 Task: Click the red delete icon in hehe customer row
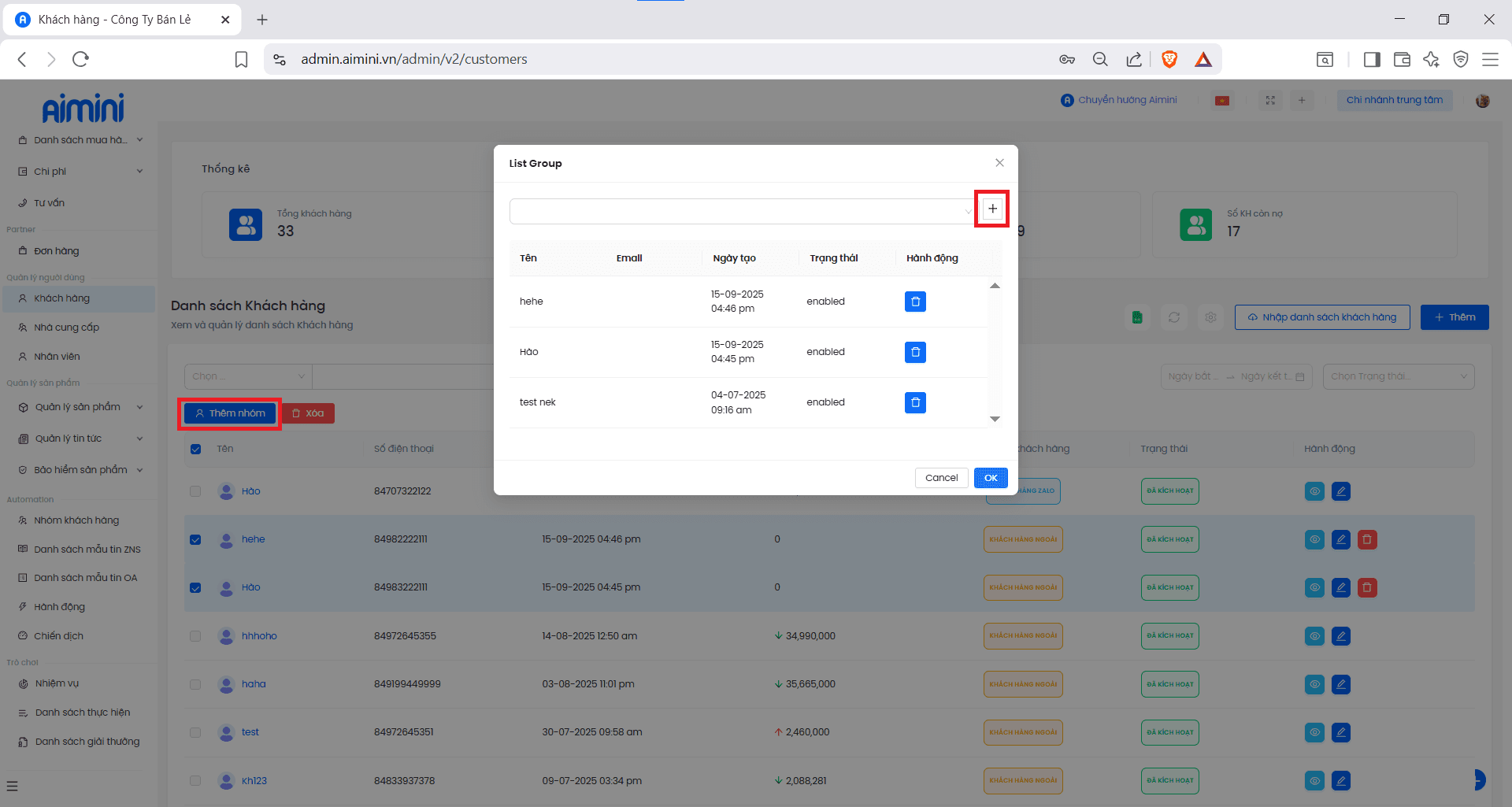point(1367,539)
